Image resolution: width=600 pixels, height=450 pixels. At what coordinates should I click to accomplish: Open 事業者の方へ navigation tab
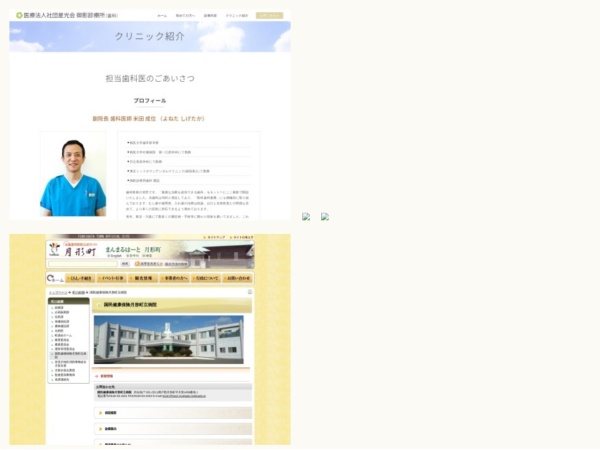click(174, 278)
